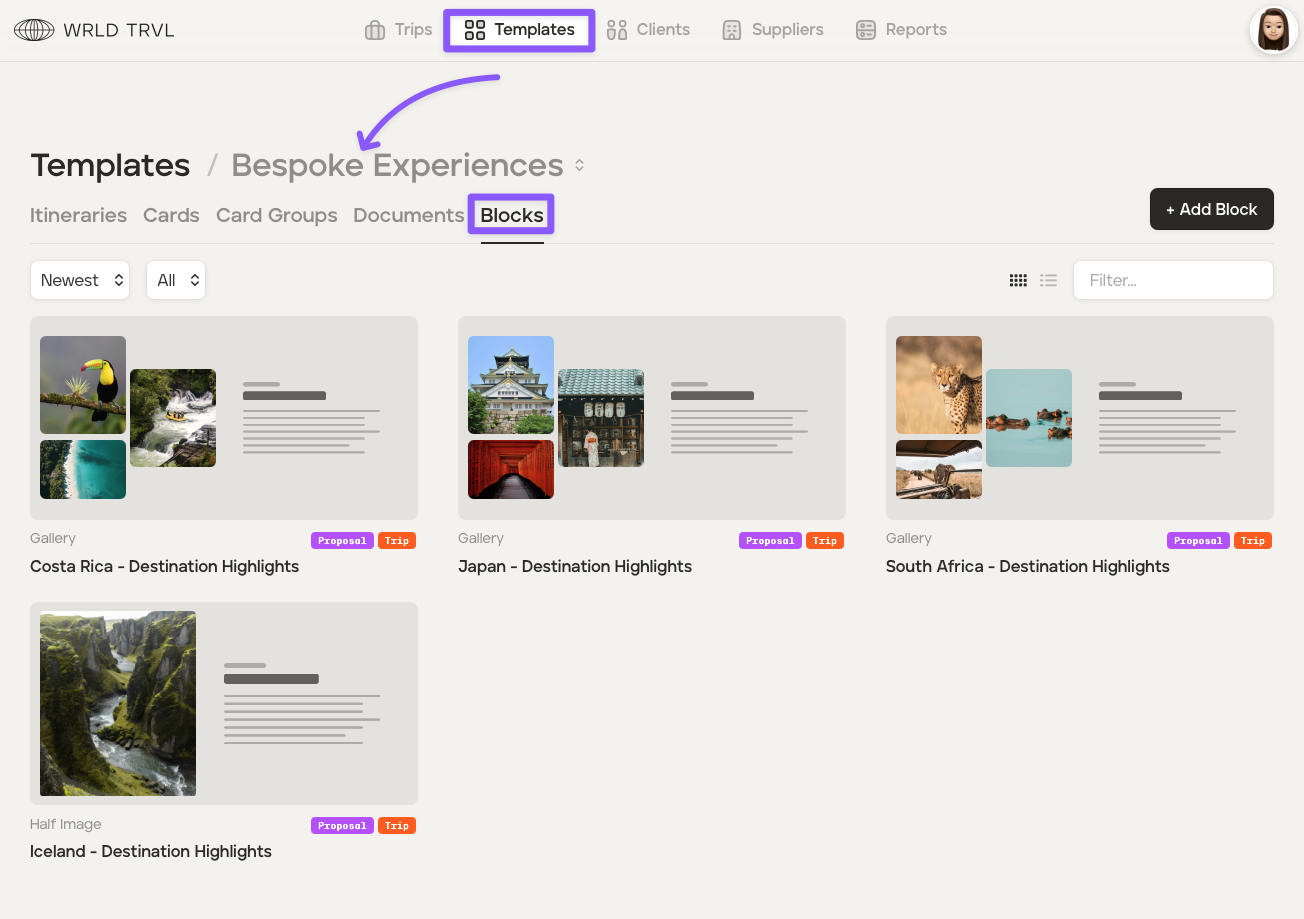Click the WRLD TRVL globe logo
Viewport: 1304px width, 919px height.
[34, 30]
